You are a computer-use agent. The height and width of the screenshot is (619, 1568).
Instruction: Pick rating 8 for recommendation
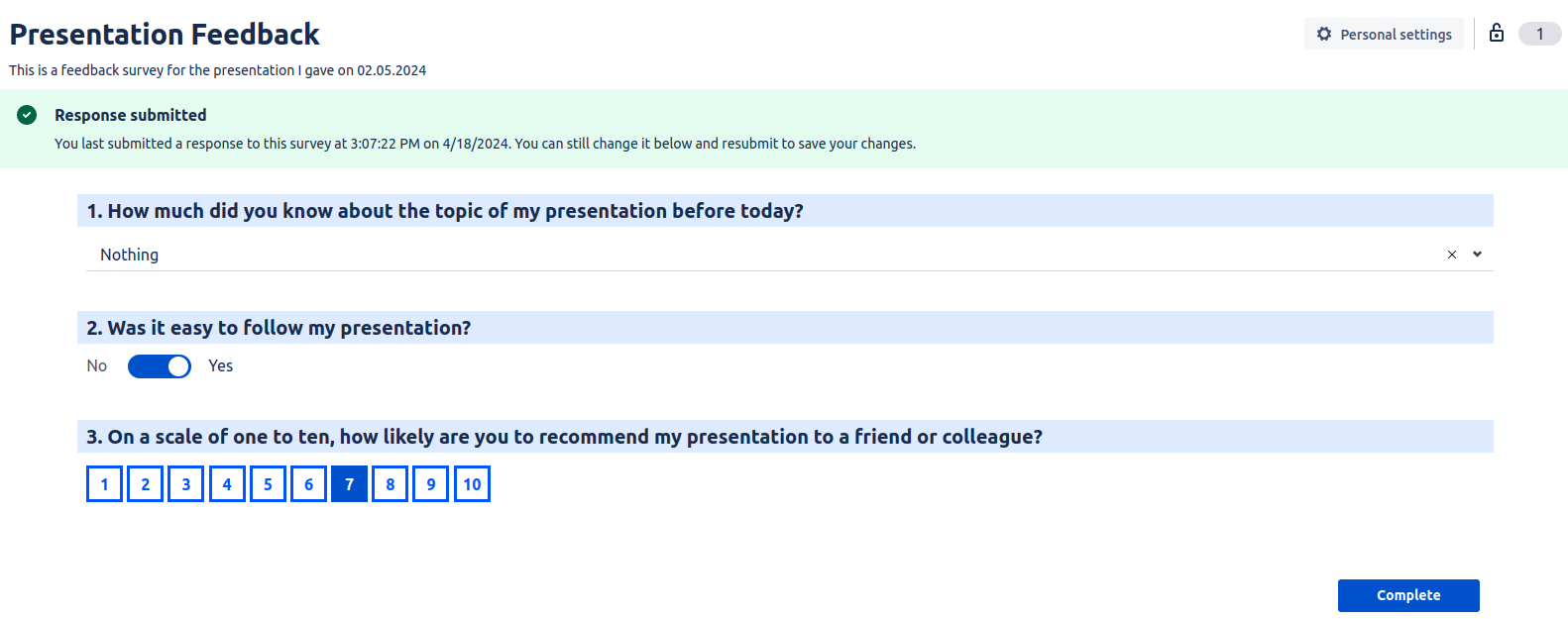(x=390, y=484)
